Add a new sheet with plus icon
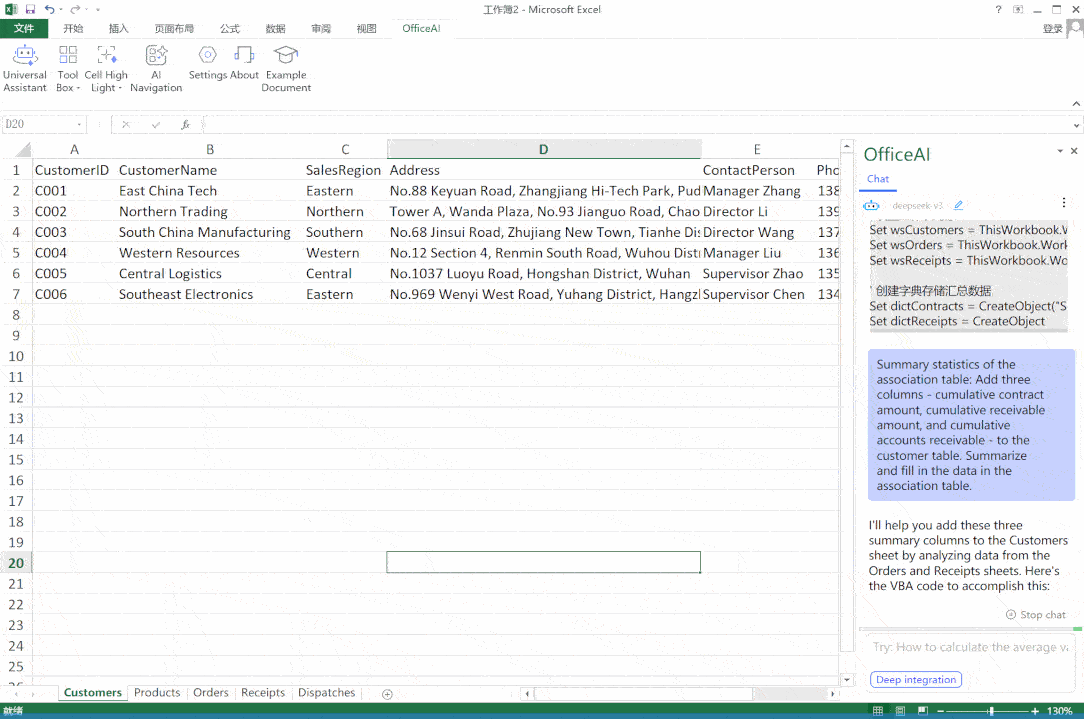 pyautogui.click(x=387, y=693)
